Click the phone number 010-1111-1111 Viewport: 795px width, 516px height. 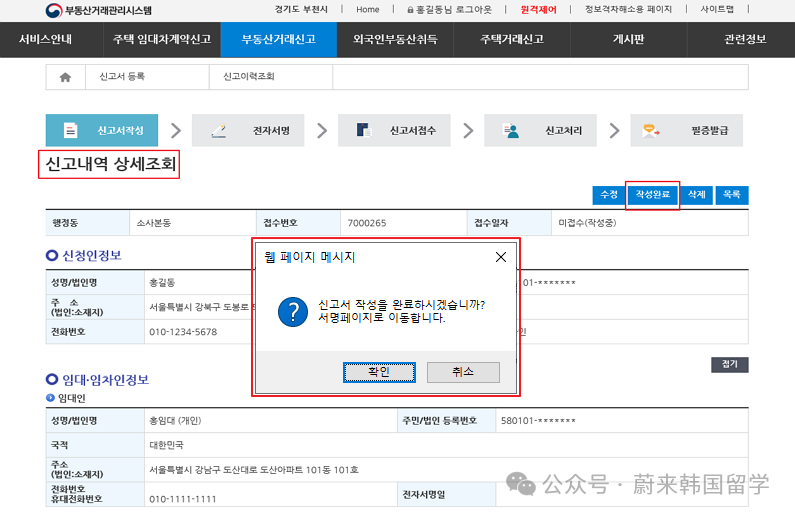[183, 499]
